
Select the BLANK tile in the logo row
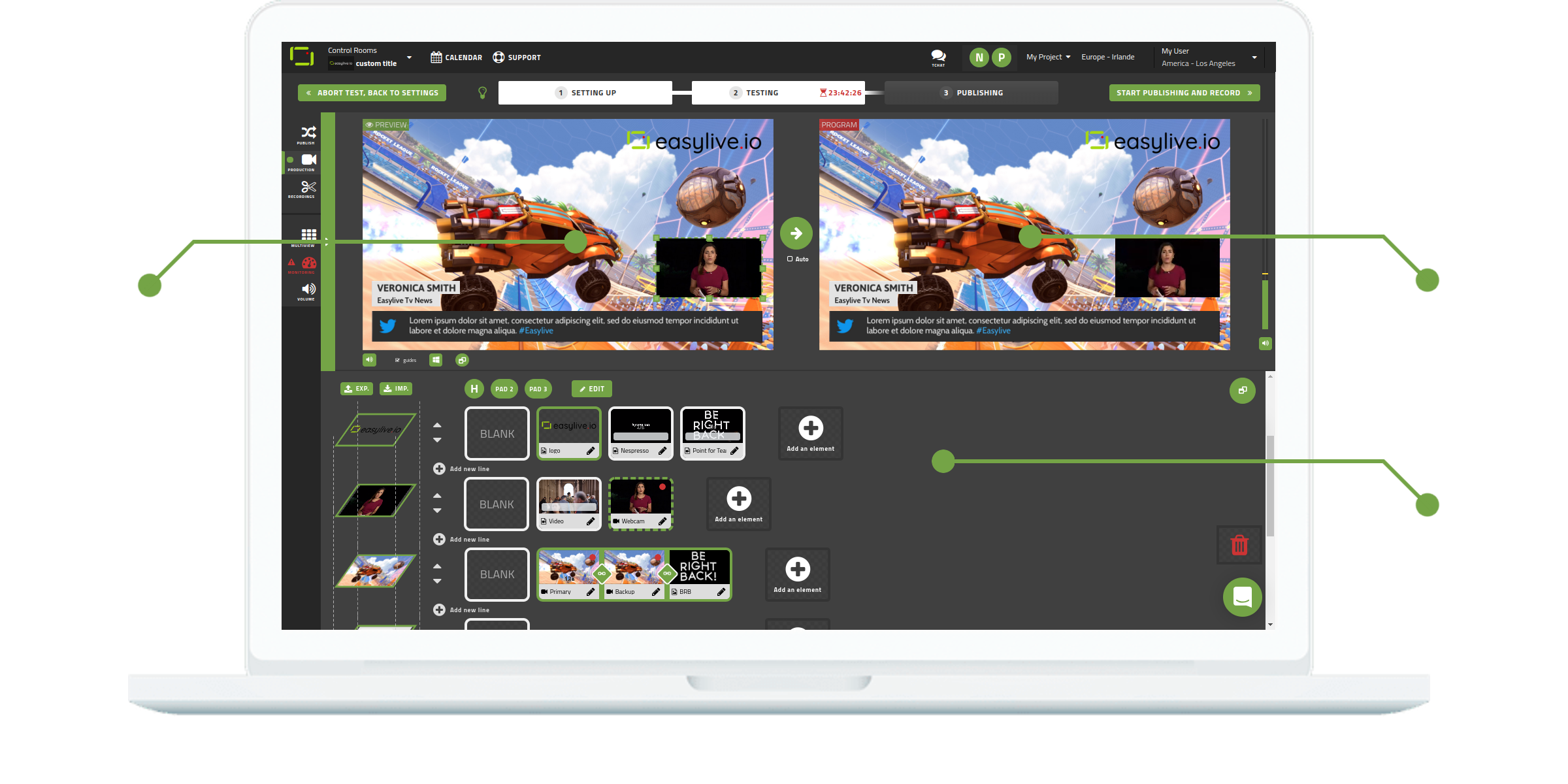(497, 434)
